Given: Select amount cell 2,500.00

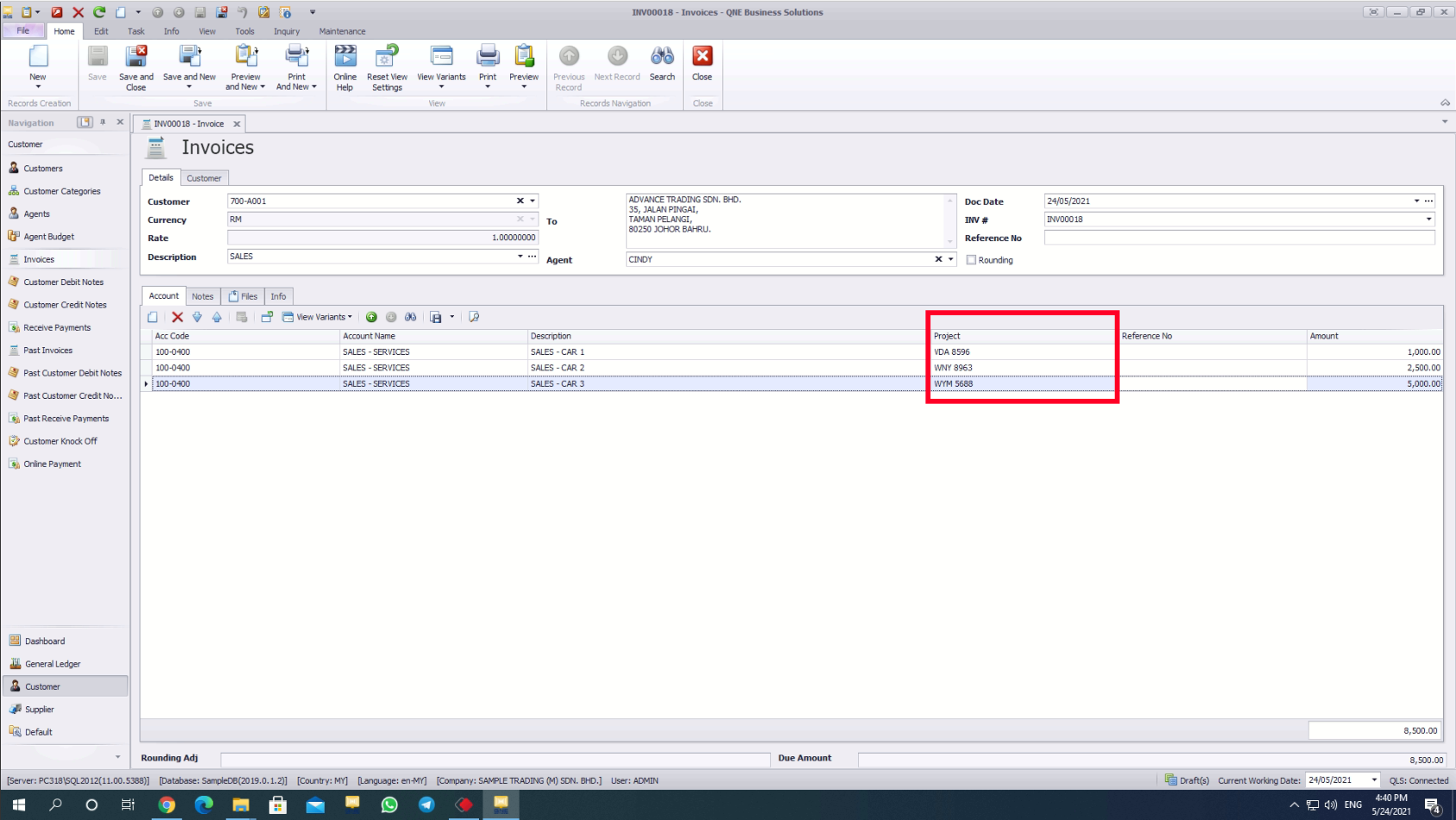Looking at the screenshot, I should click(x=1374, y=368).
